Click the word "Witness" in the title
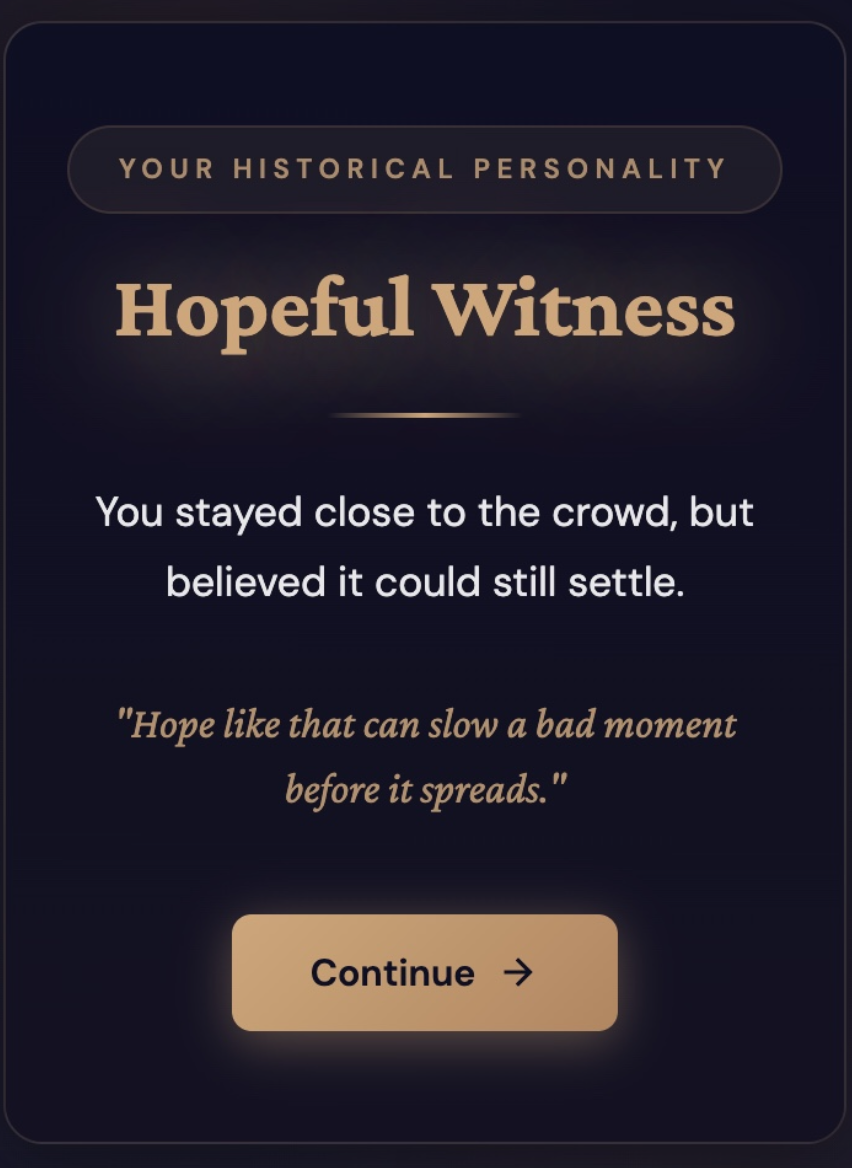 pyautogui.click(x=585, y=308)
